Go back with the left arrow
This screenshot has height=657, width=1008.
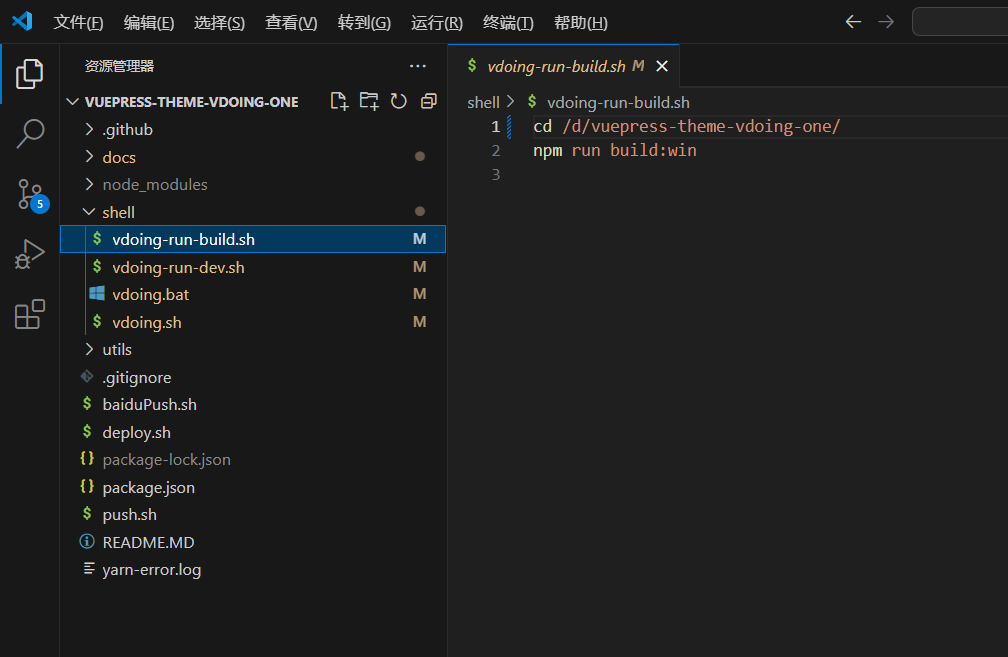click(x=853, y=22)
